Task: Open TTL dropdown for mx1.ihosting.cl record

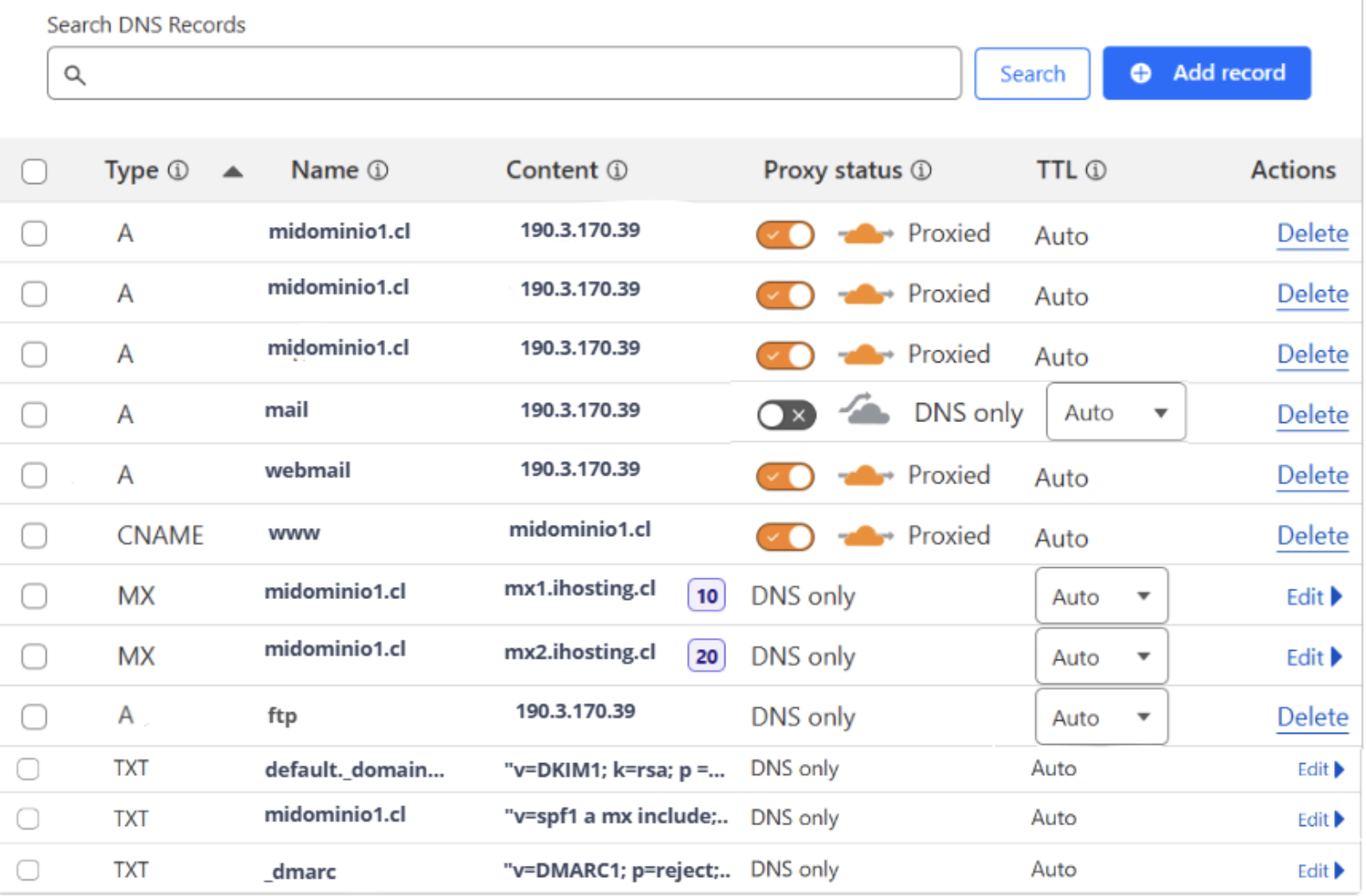Action: pos(1101,596)
